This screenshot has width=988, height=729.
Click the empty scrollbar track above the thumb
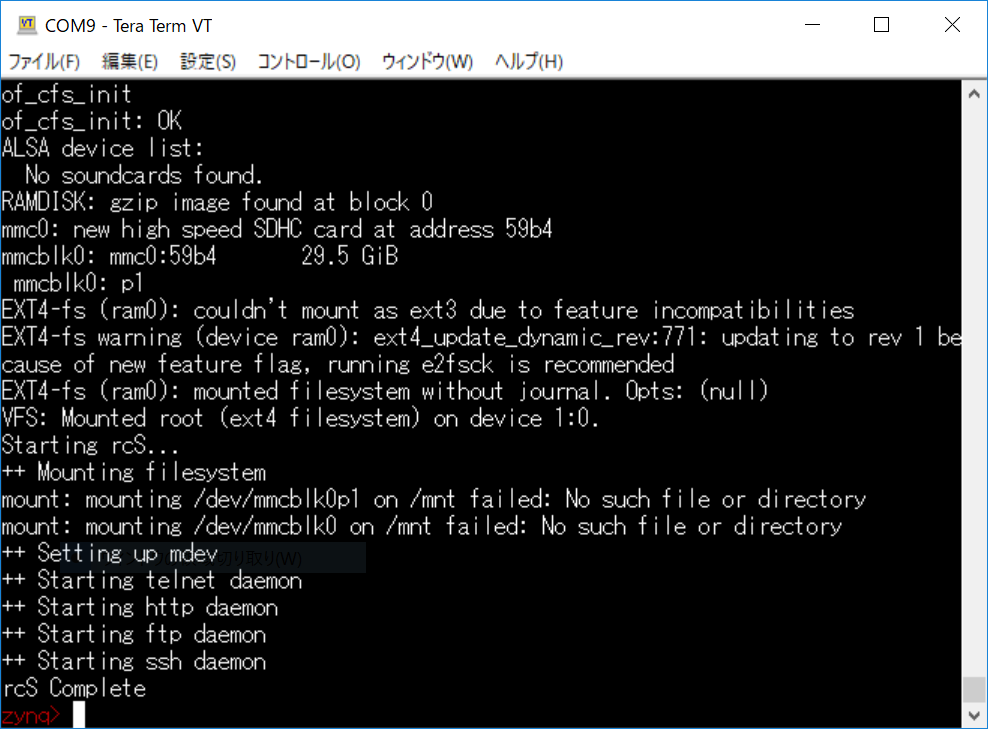[x=973, y=400]
